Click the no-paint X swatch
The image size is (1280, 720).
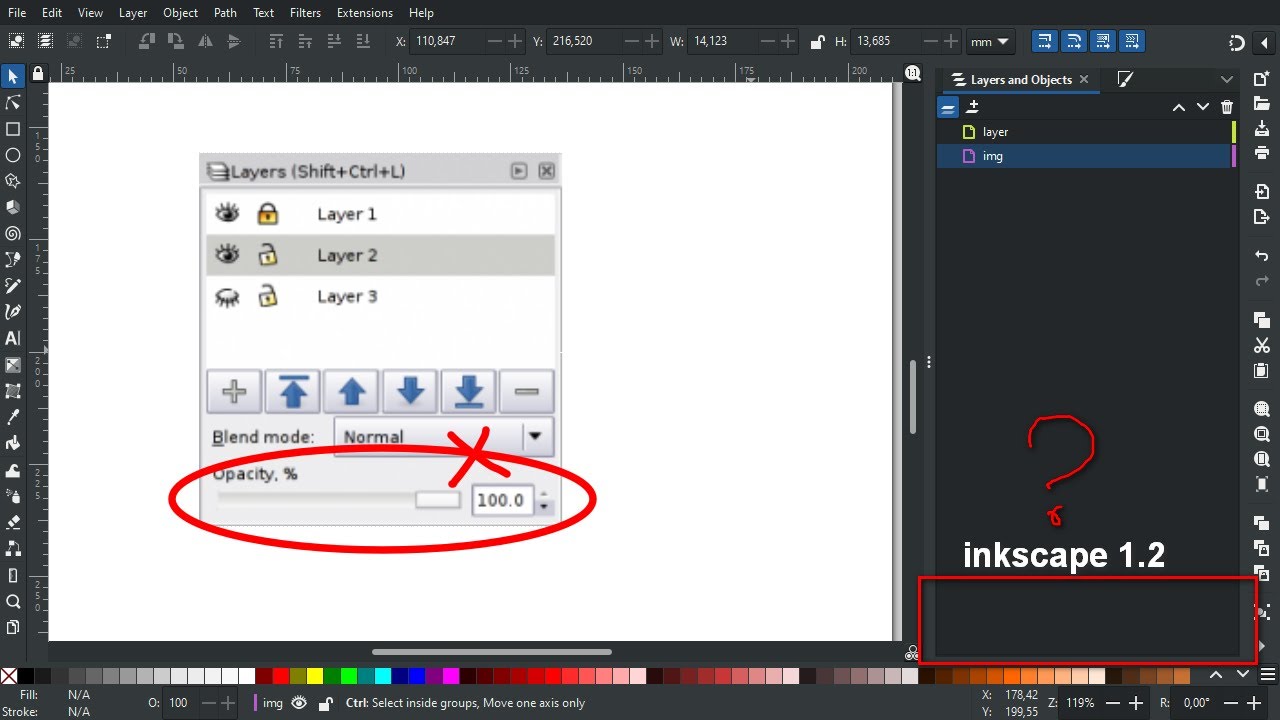pos(9,676)
